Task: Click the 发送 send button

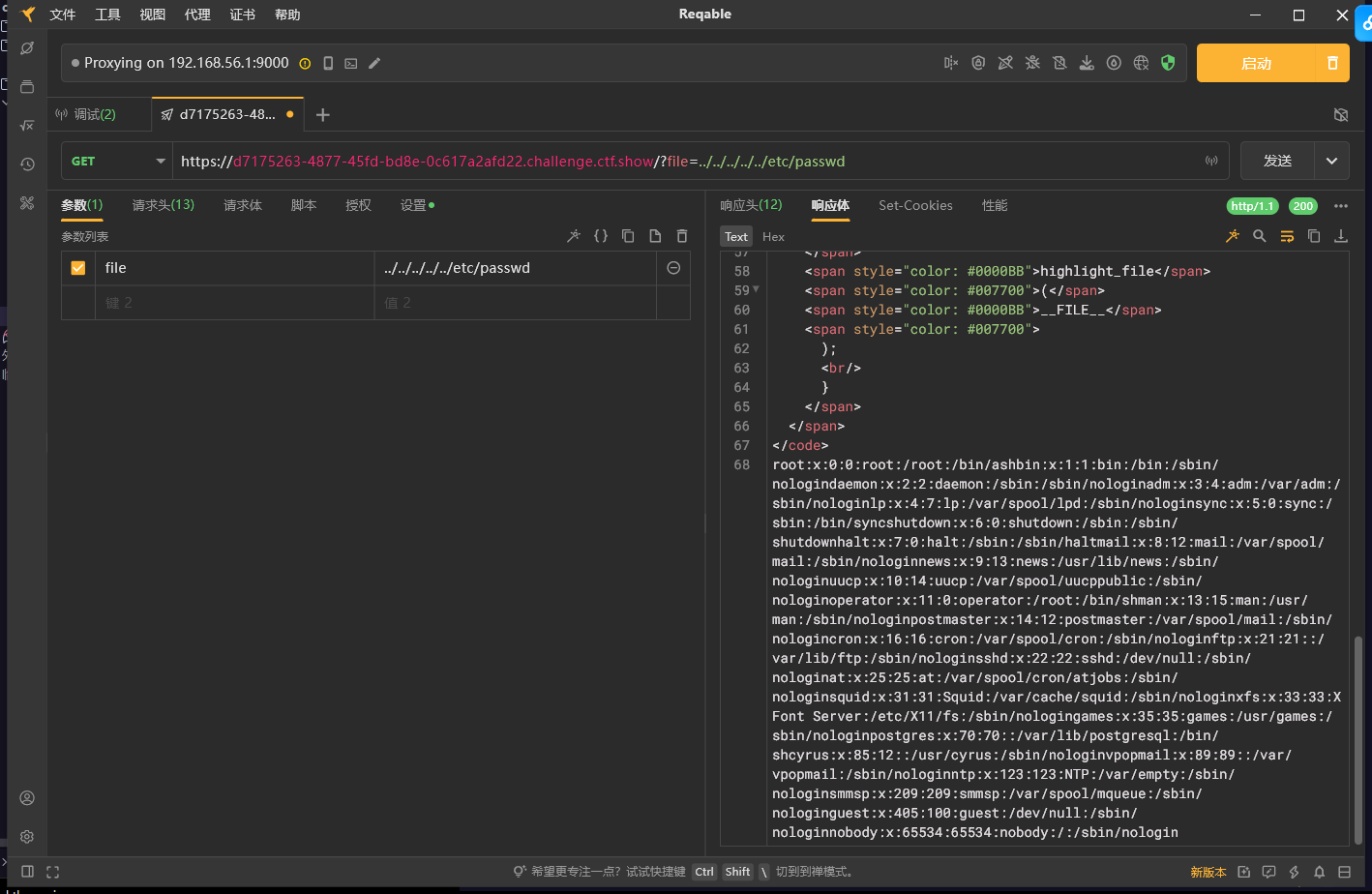Action: coord(1277,162)
